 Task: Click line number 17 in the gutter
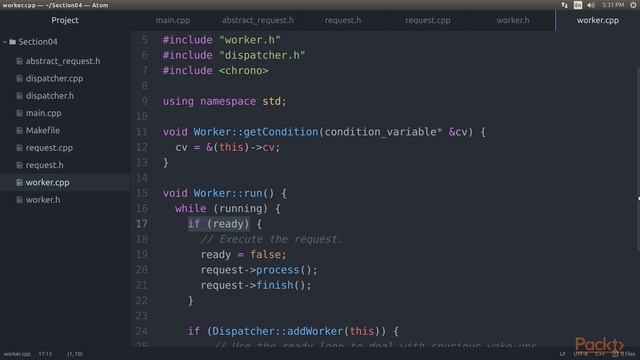point(142,224)
